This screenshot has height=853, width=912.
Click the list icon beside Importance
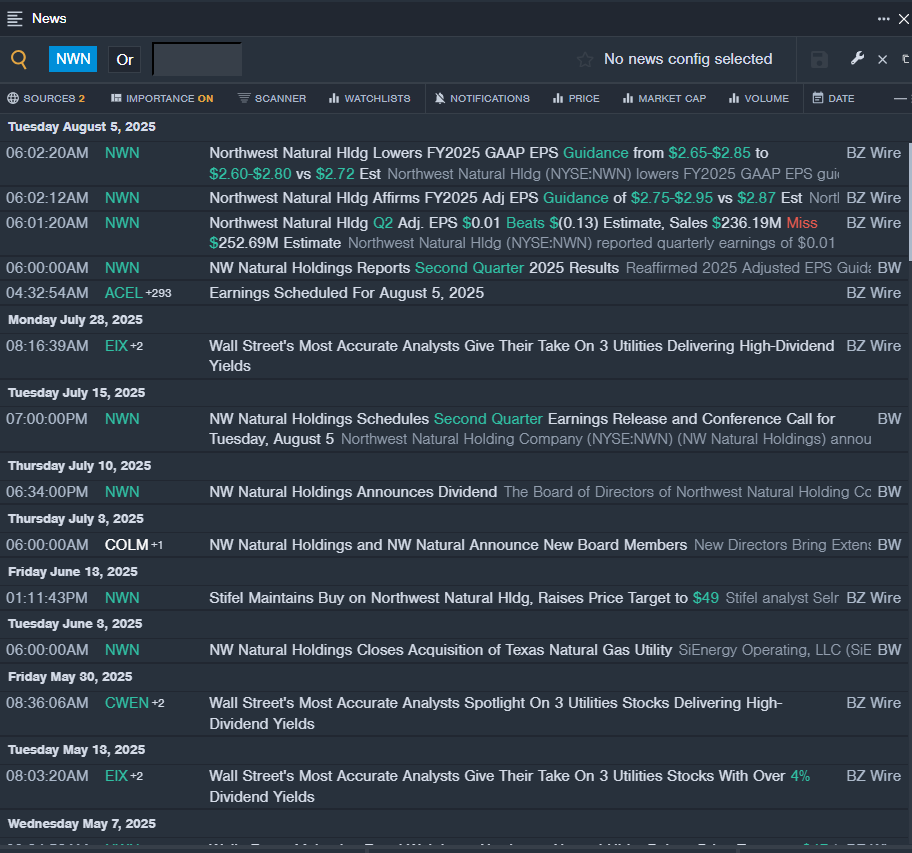point(116,98)
